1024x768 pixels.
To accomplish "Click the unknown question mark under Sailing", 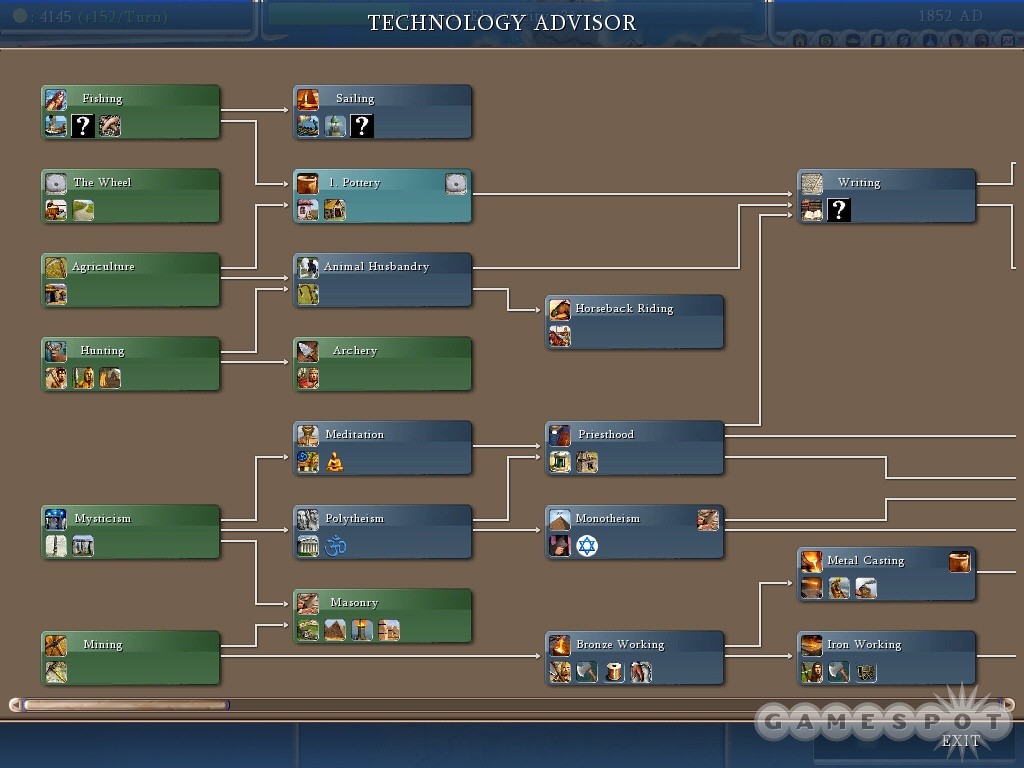I will (362, 126).
